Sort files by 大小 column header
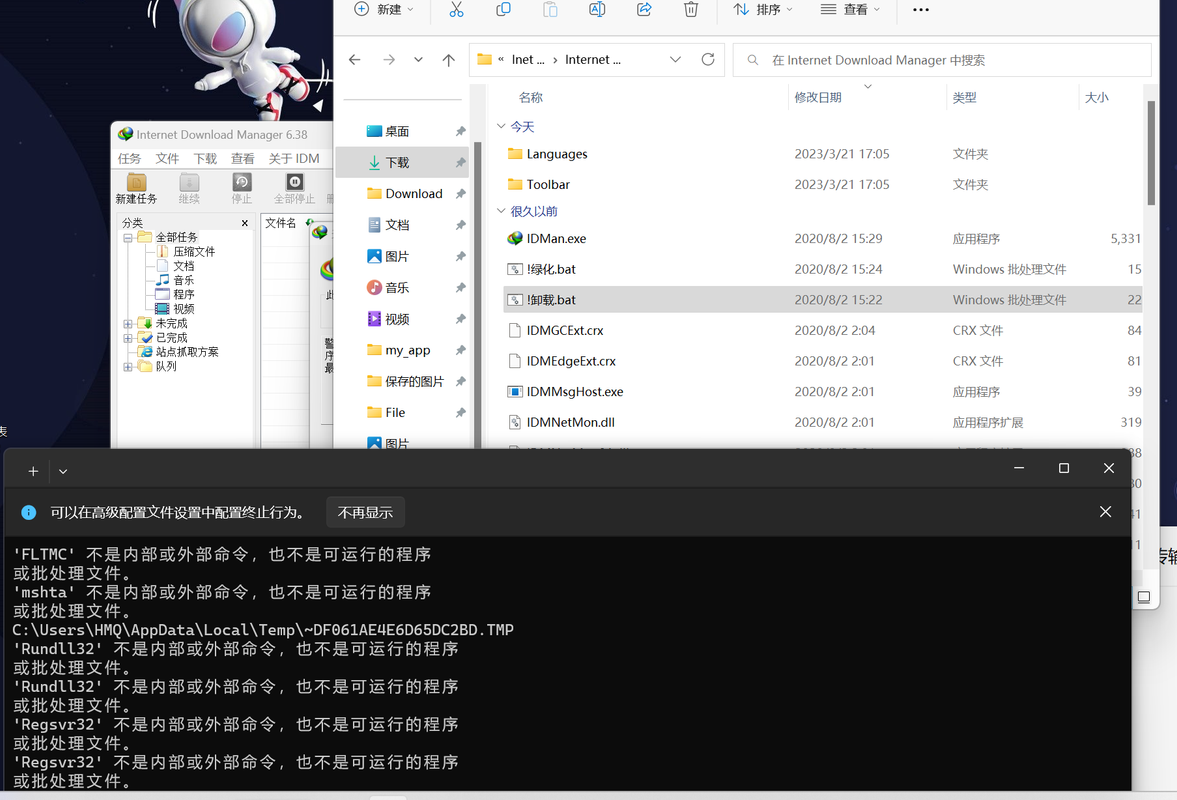 (x=1097, y=98)
